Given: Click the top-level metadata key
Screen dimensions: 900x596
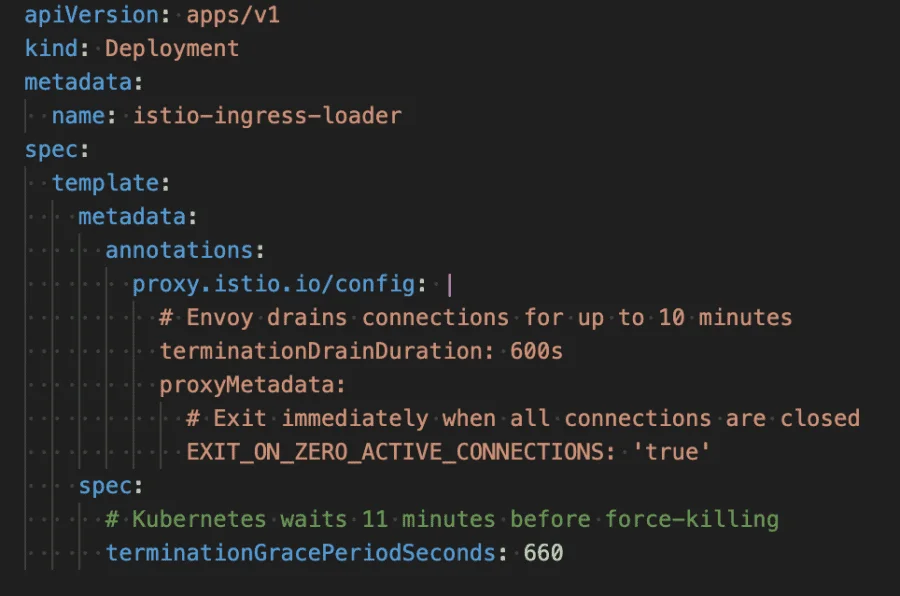Looking at the screenshot, I should coord(84,82).
